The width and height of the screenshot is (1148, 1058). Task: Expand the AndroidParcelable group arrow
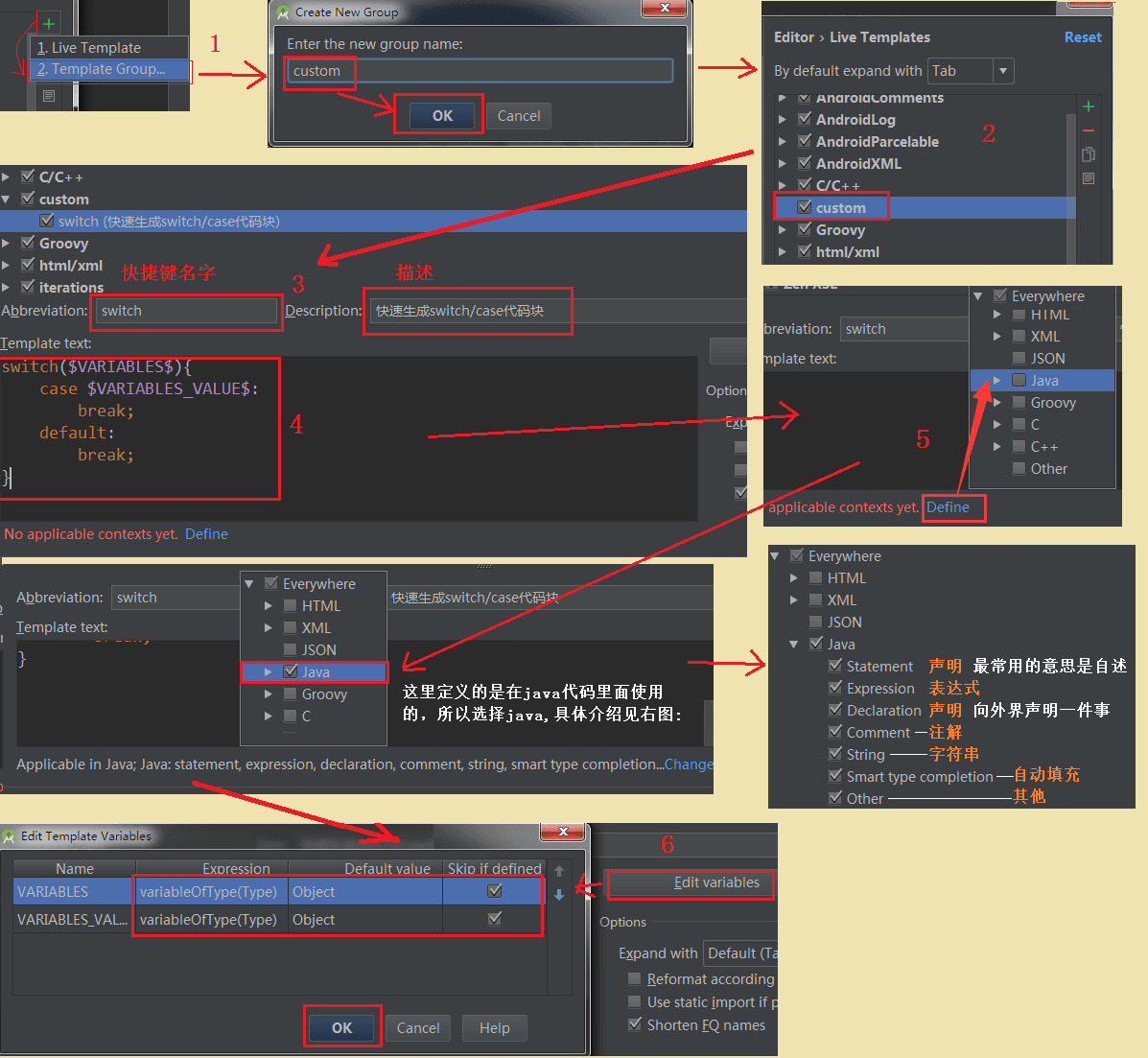[x=782, y=141]
